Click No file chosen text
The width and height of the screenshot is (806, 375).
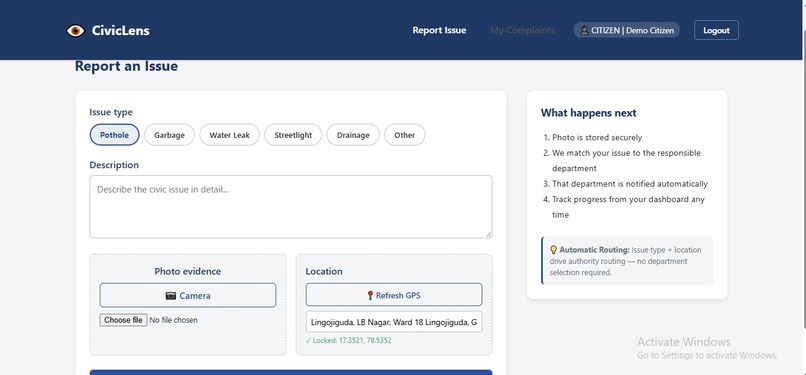point(173,320)
